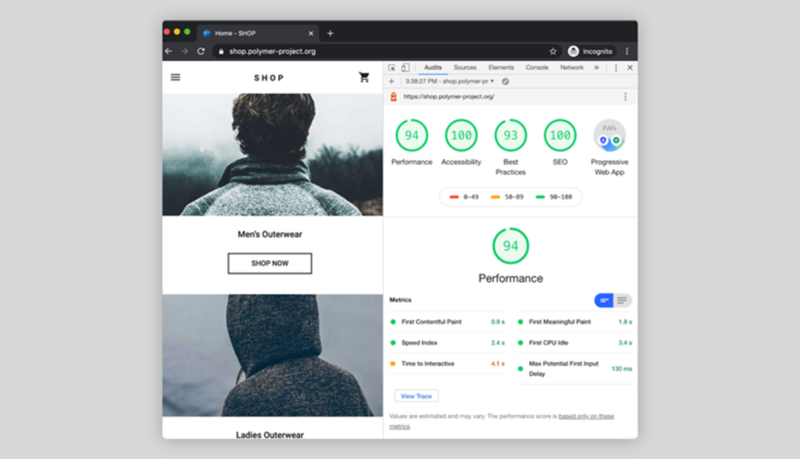Open the report tools three-dot menu
Viewport: 800px width, 459px height.
(x=626, y=96)
